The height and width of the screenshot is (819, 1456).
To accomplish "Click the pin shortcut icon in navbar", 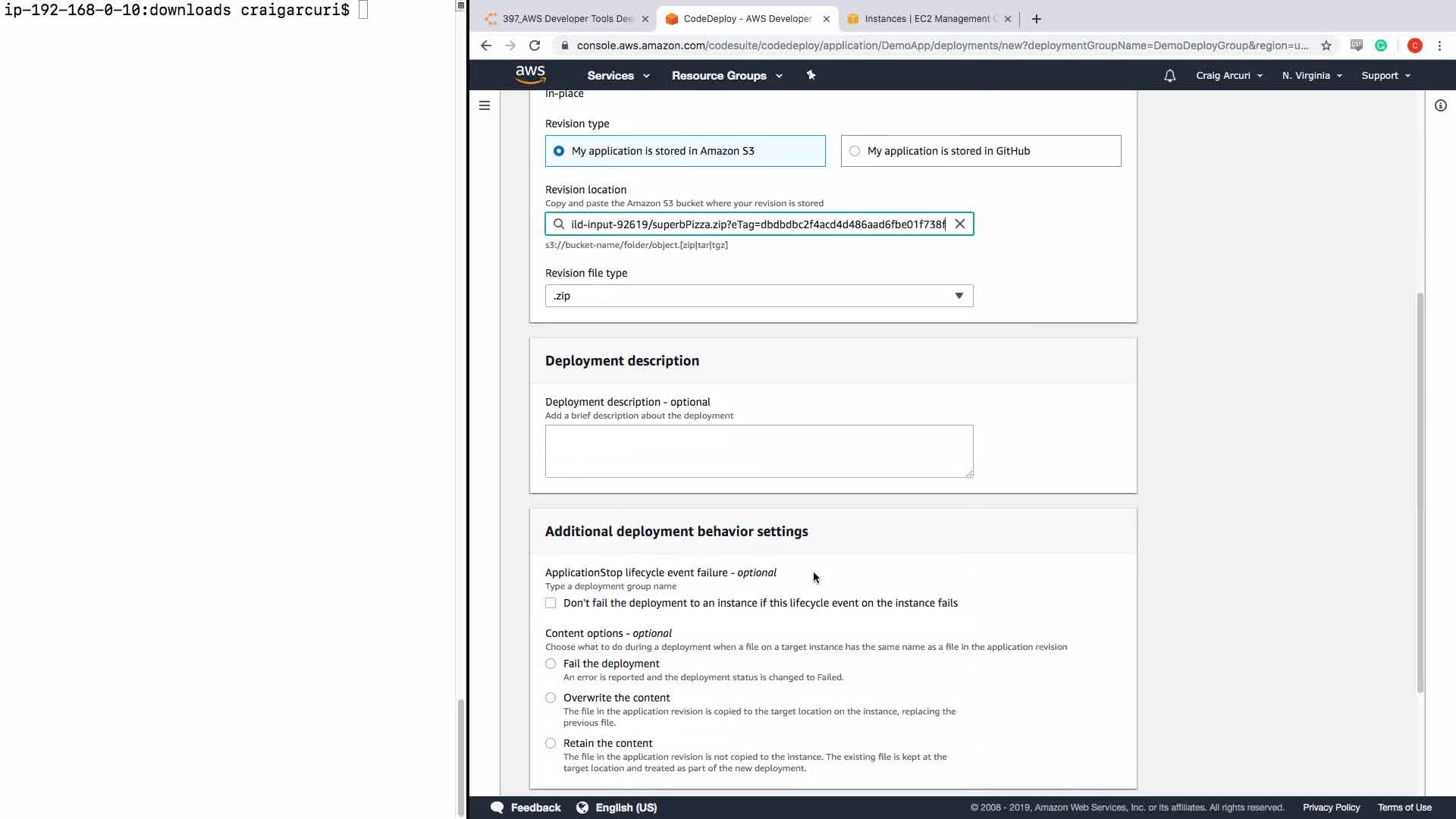I will point(811,75).
